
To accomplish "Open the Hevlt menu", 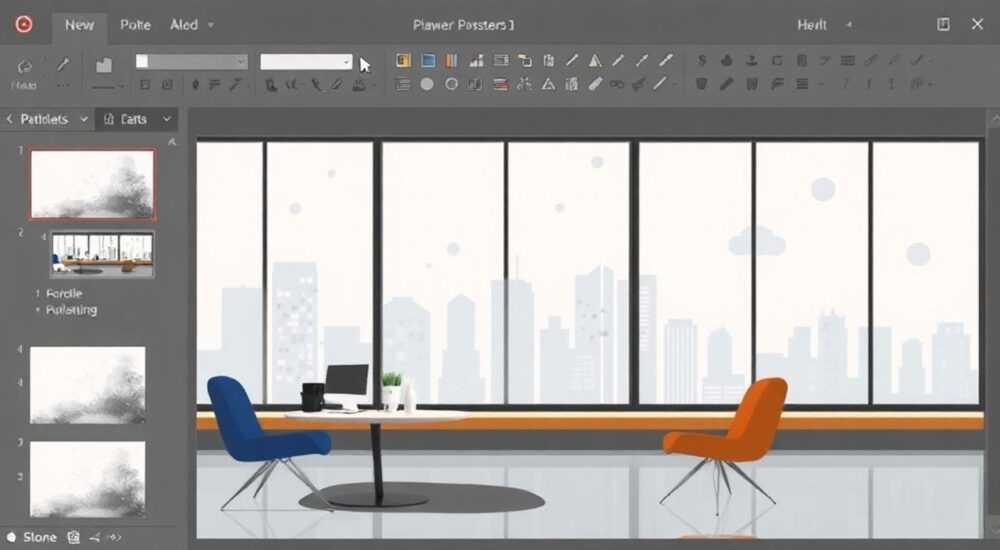I will click(812, 25).
